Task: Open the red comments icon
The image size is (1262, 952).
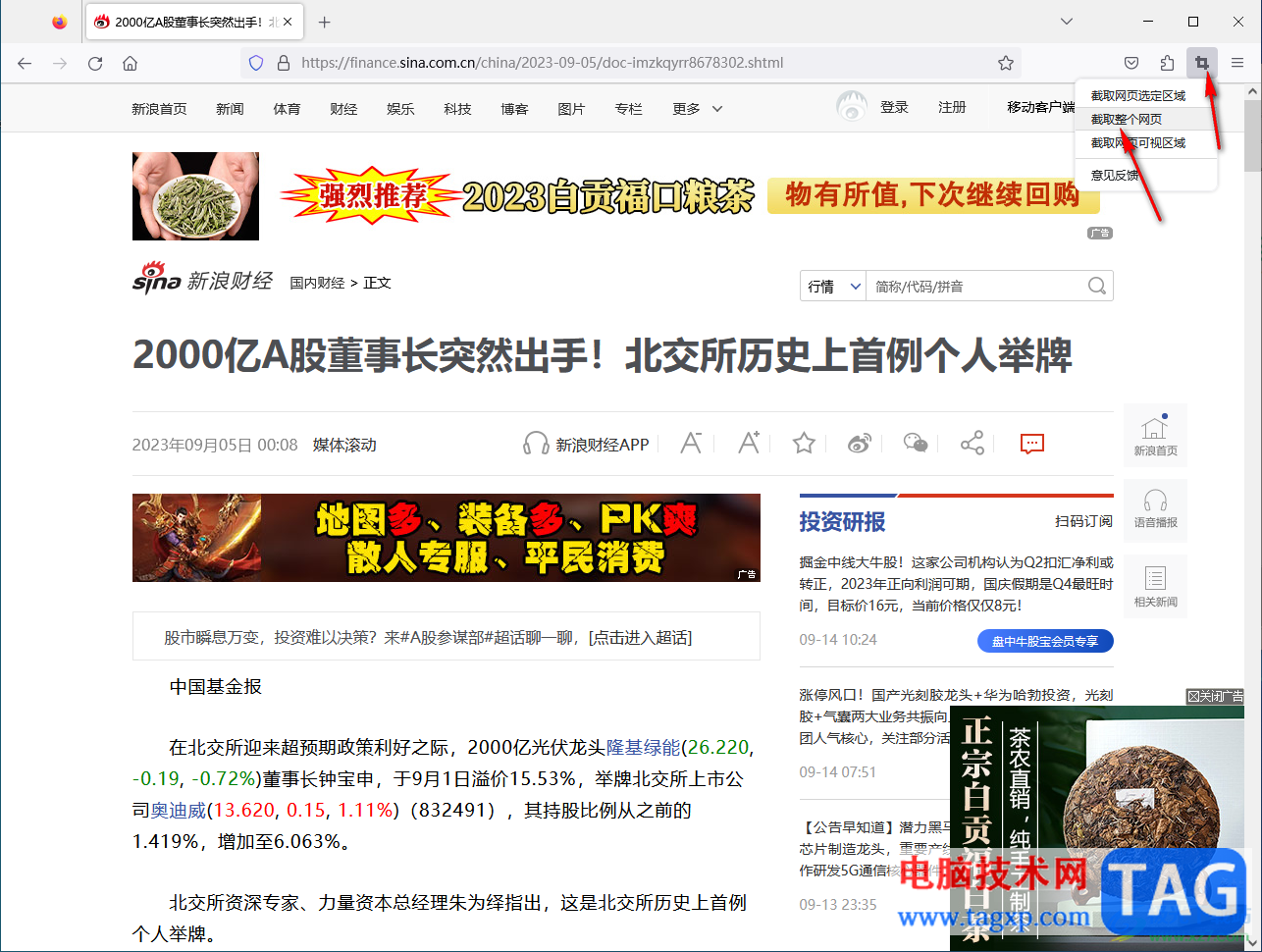Action: 1031,444
